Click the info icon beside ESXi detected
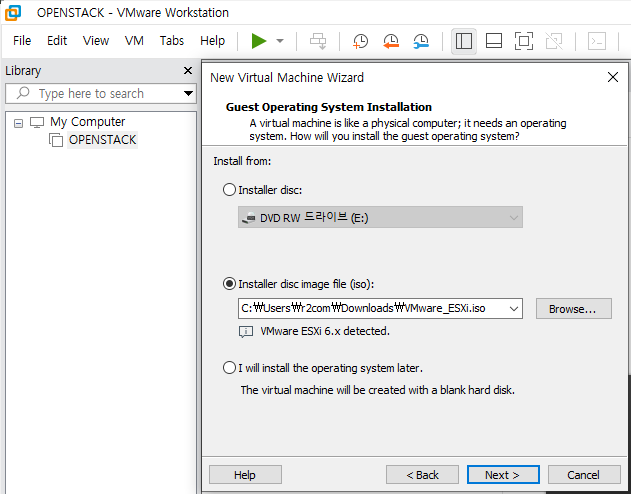The height and width of the screenshot is (494, 631). click(x=246, y=332)
